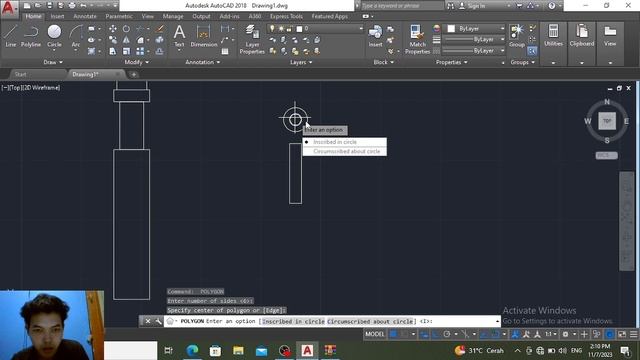The width and height of the screenshot is (640, 360).
Task: Open the annotation scale 1:1 dropdown
Action: point(551,334)
